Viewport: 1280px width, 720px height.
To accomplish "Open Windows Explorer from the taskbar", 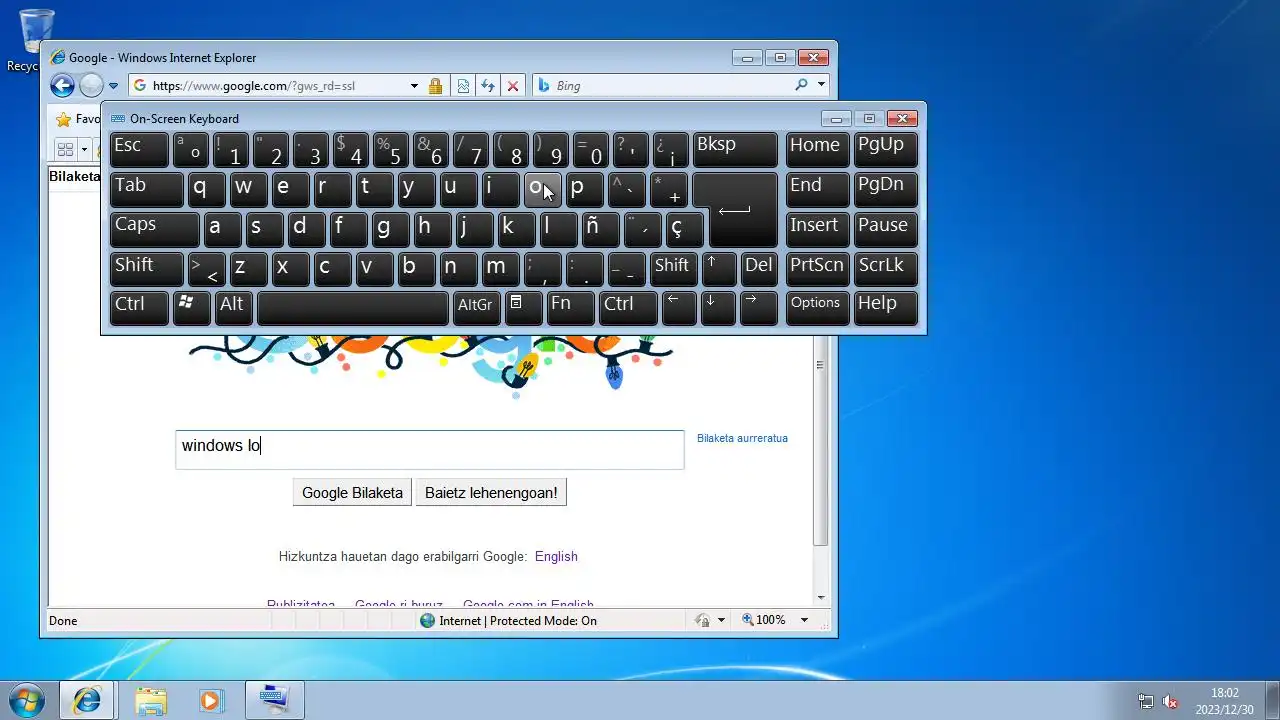I will coord(151,700).
